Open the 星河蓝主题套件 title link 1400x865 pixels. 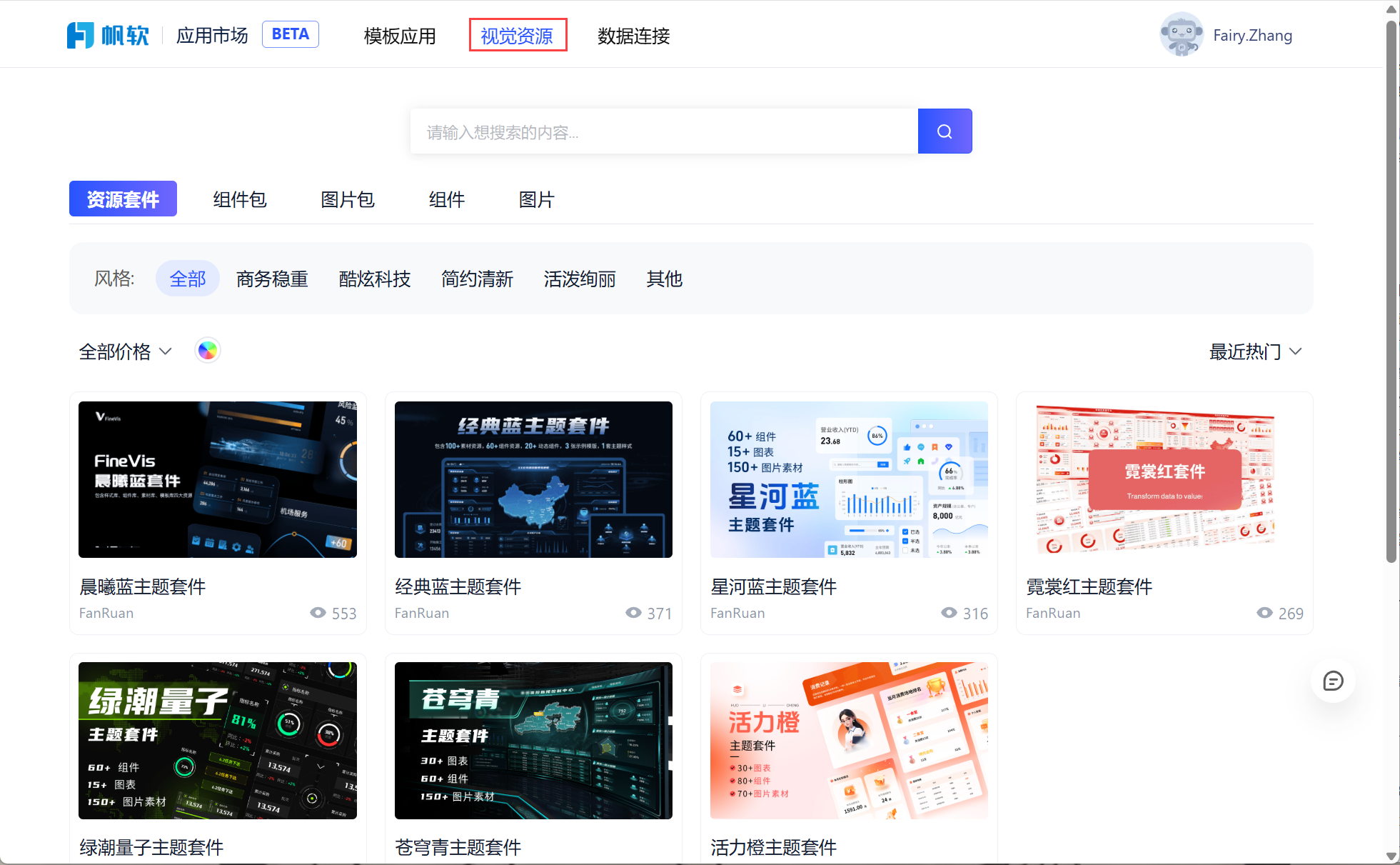click(773, 586)
